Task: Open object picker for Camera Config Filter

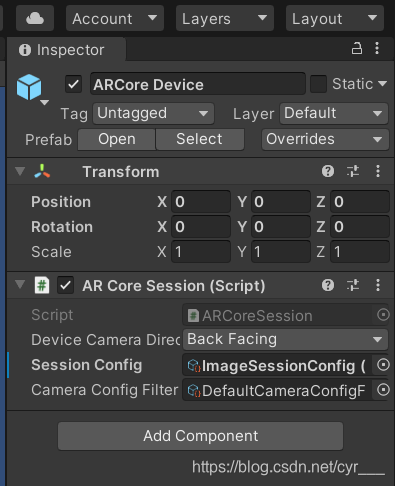Action: click(383, 390)
